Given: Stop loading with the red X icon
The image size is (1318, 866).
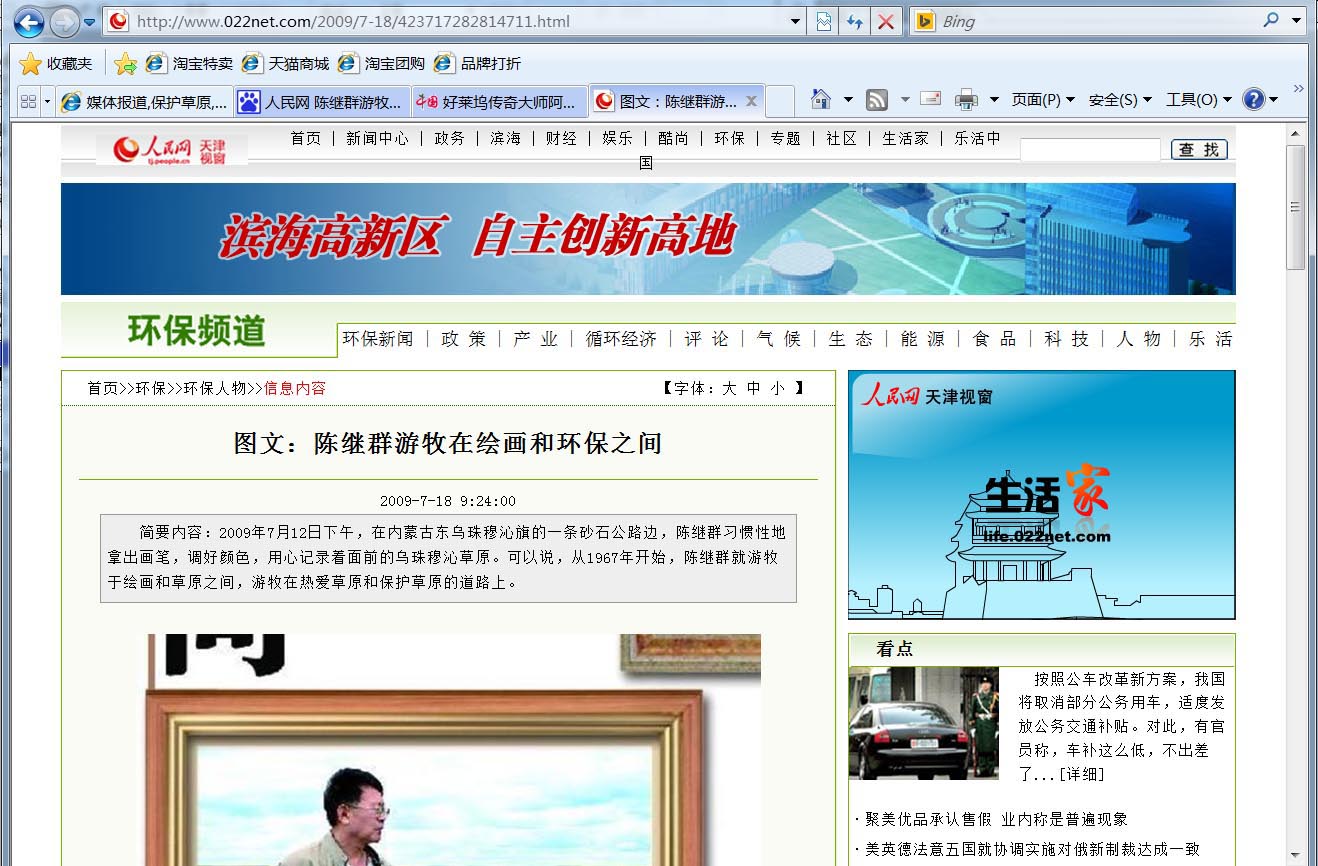Looking at the screenshot, I should (x=885, y=21).
